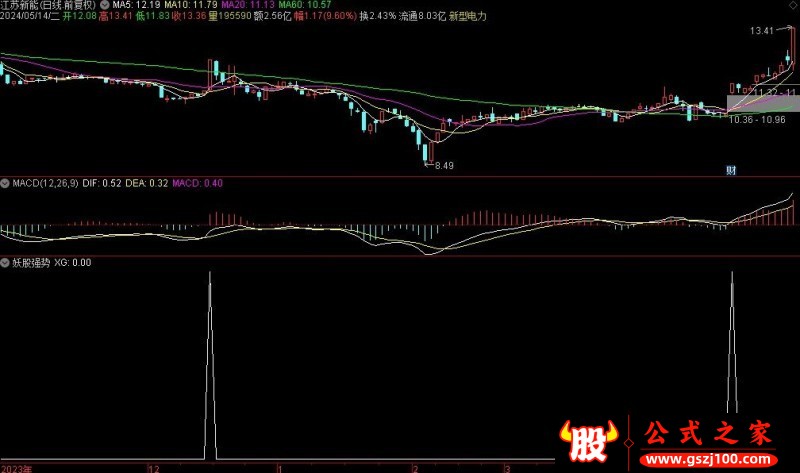Image resolution: width=800 pixels, height=473 pixels.
Task: Select the MA10: 11.79 moving average label
Action: [x=186, y=5]
